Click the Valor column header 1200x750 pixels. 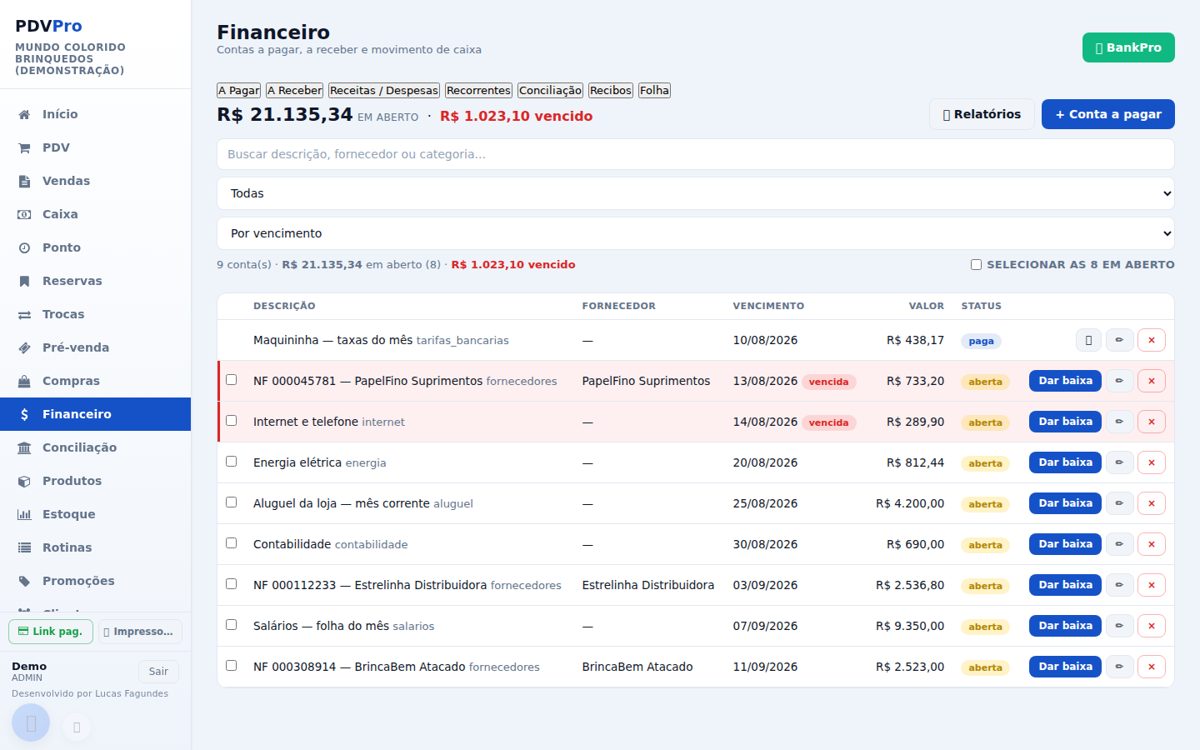(x=926, y=306)
